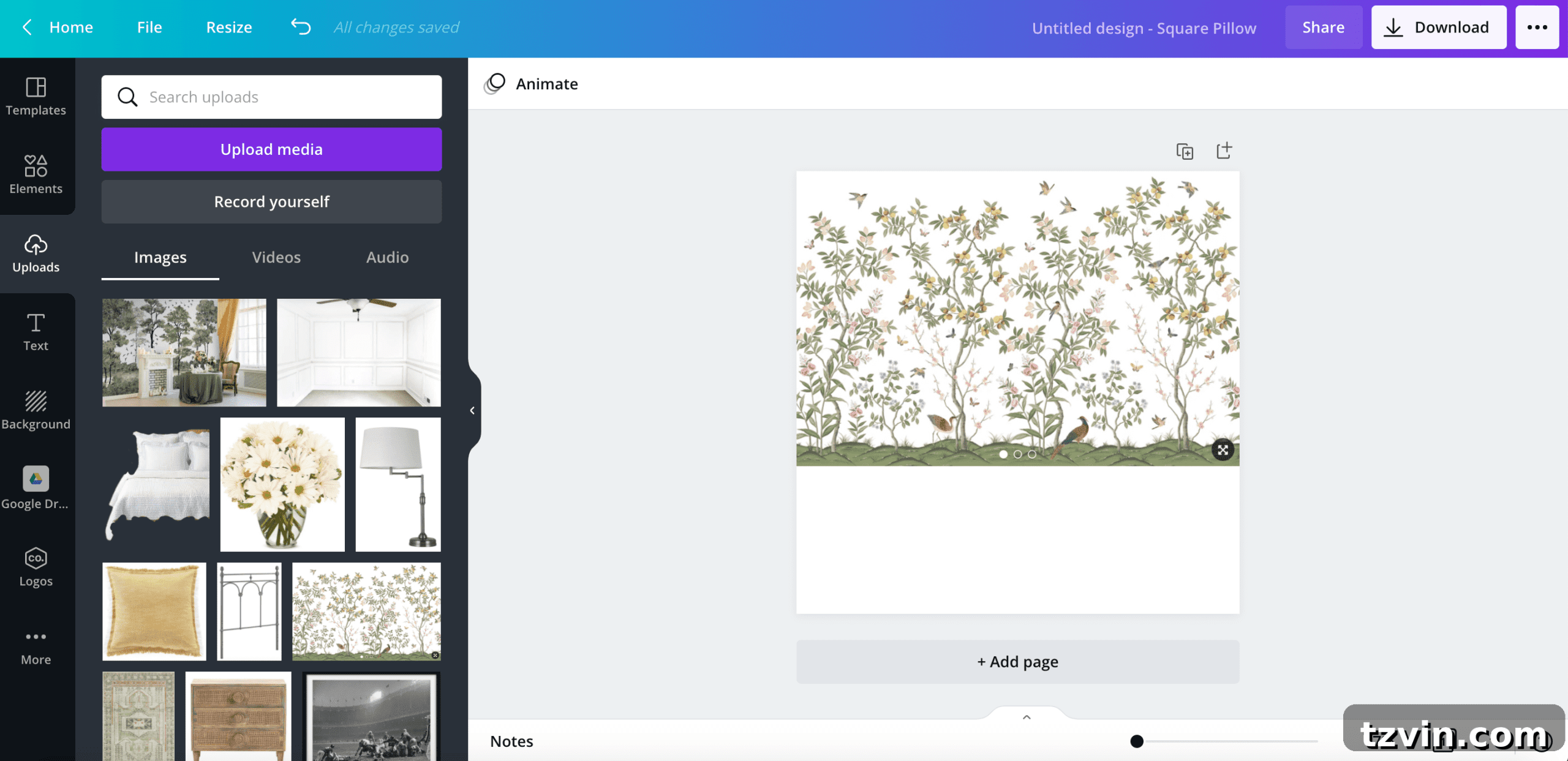1568x761 pixels.
Task: Select the chinoiserie floral wallpaper thumbnail
Action: 366,611
